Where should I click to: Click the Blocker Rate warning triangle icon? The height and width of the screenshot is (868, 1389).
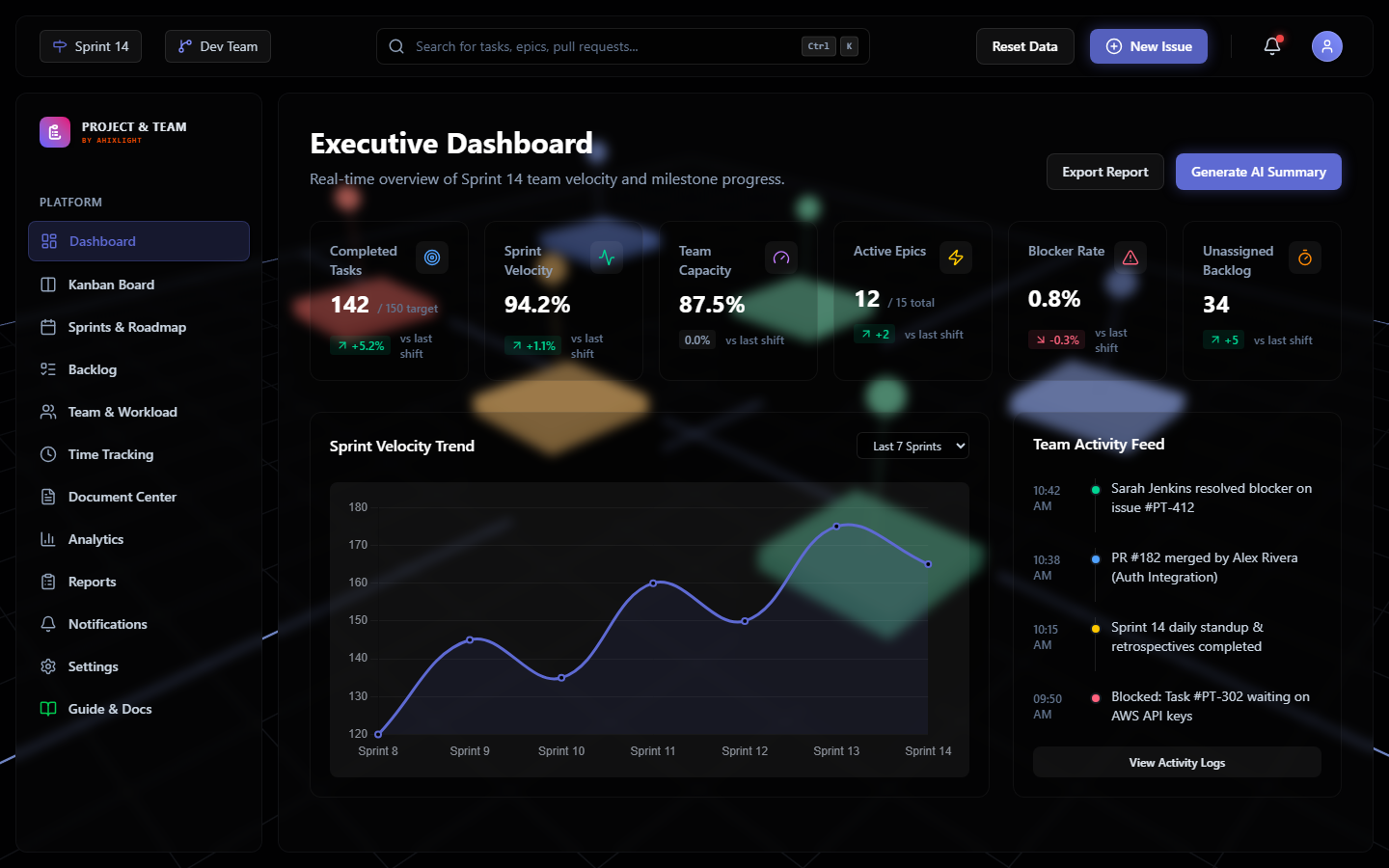1130,258
